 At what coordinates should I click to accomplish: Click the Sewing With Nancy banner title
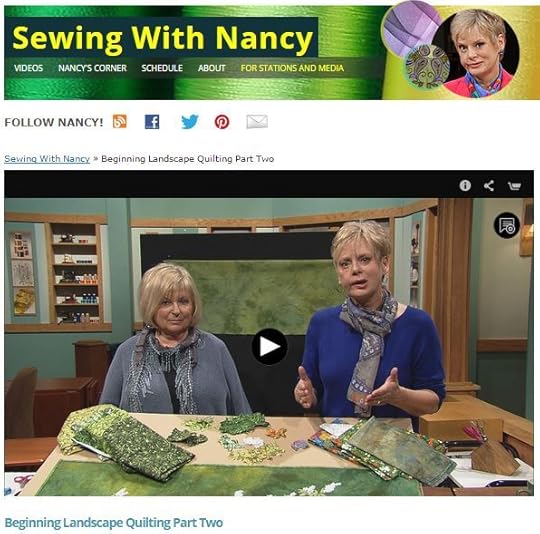pyautogui.click(x=162, y=38)
